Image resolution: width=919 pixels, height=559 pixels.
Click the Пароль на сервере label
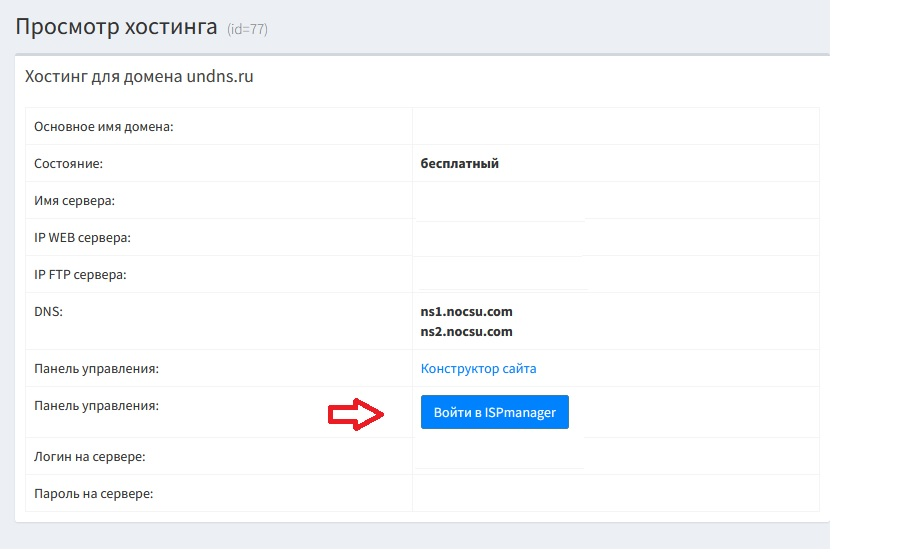pyautogui.click(x=93, y=494)
